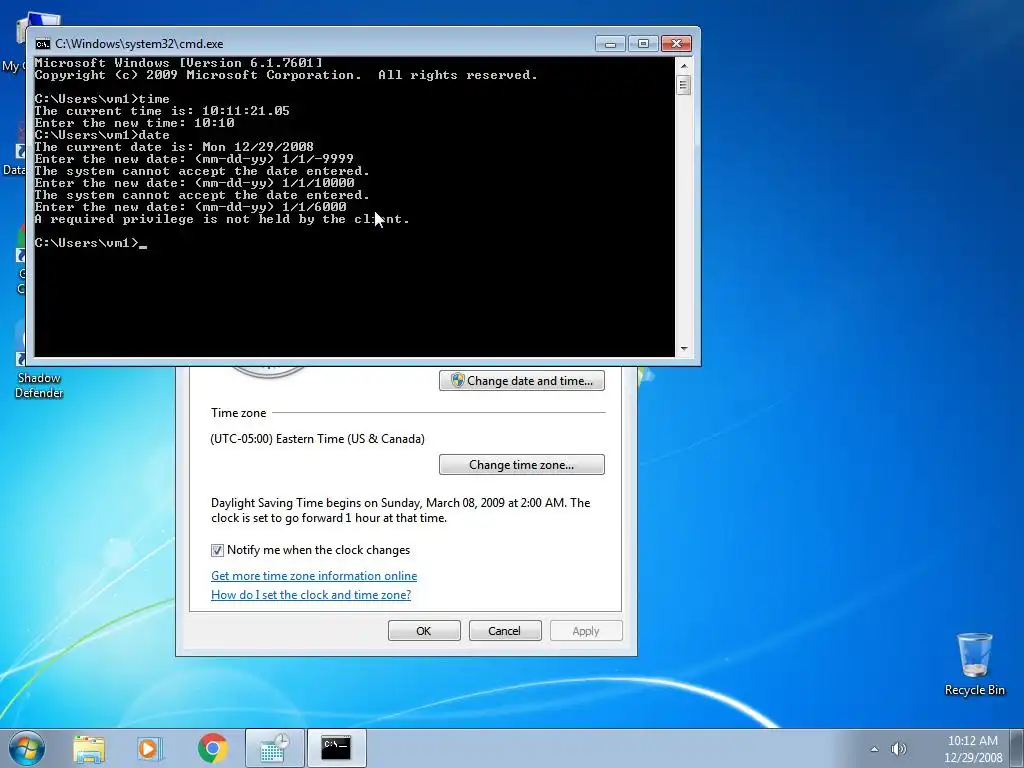Click the 'Daylight Saving Time begins' text

coord(400,510)
